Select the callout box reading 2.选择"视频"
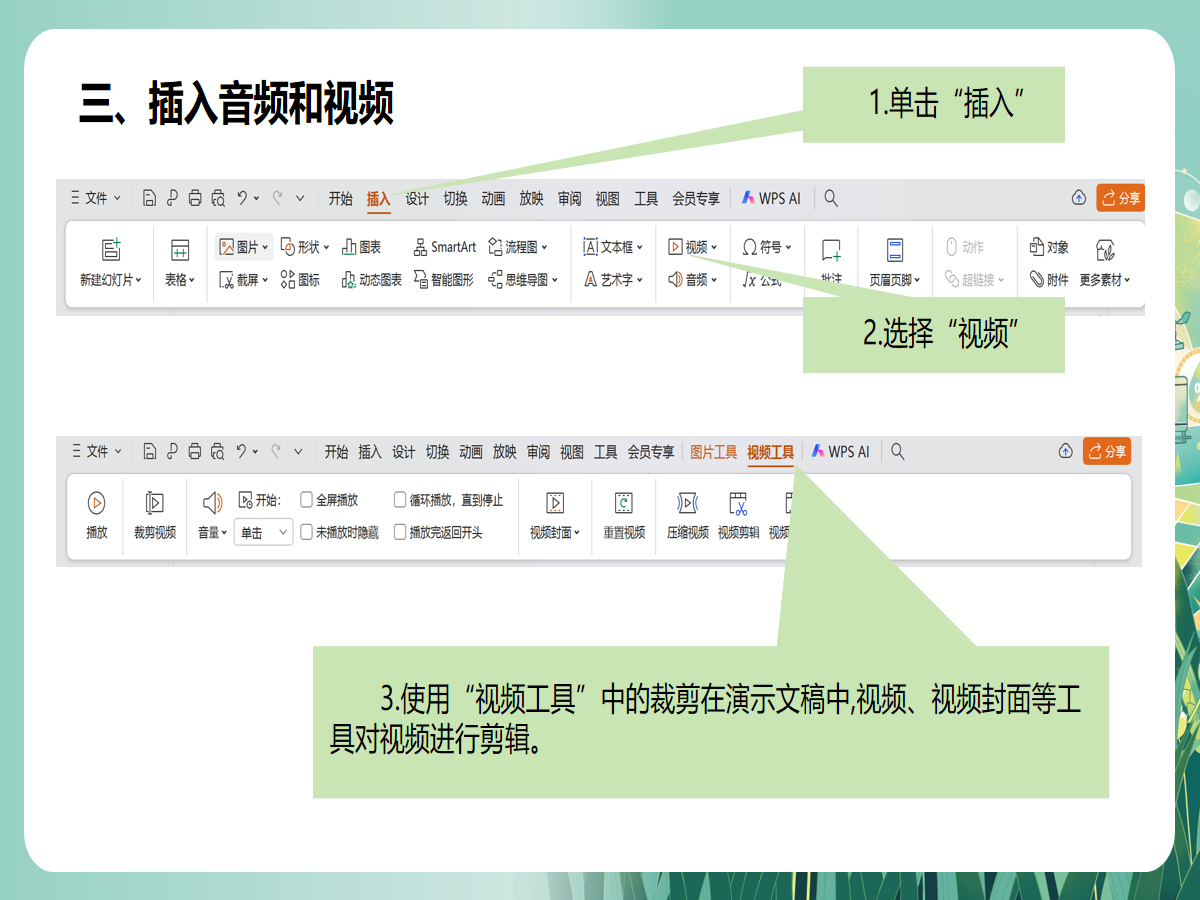The width and height of the screenshot is (1200, 900). (x=933, y=335)
